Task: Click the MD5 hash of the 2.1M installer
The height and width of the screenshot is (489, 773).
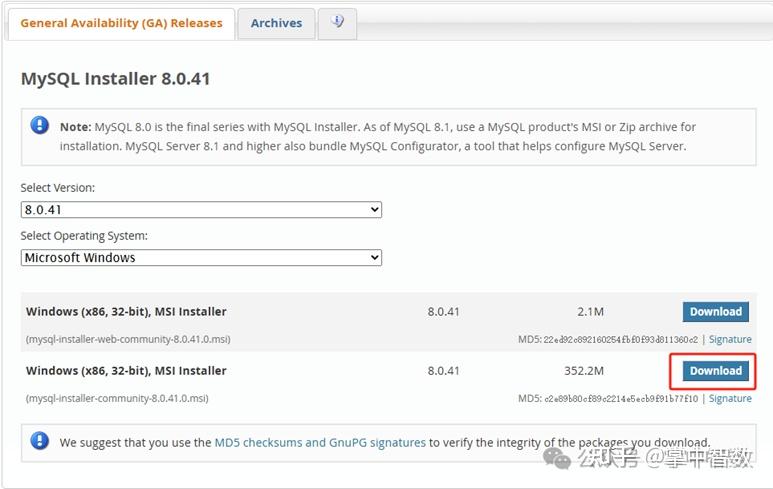Action: [x=620, y=339]
